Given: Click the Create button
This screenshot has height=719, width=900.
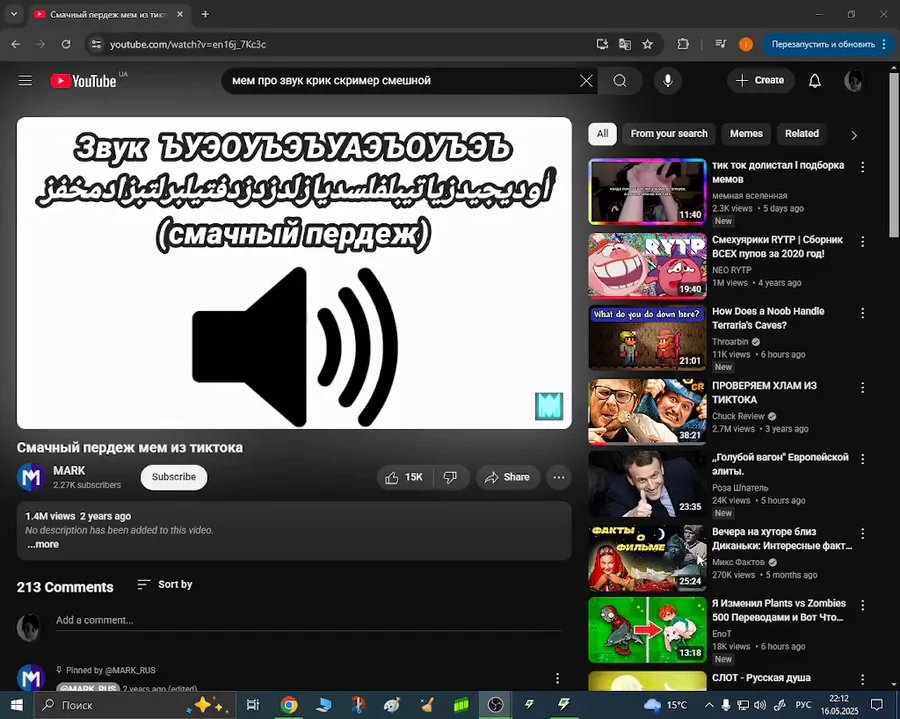Looking at the screenshot, I should (761, 81).
